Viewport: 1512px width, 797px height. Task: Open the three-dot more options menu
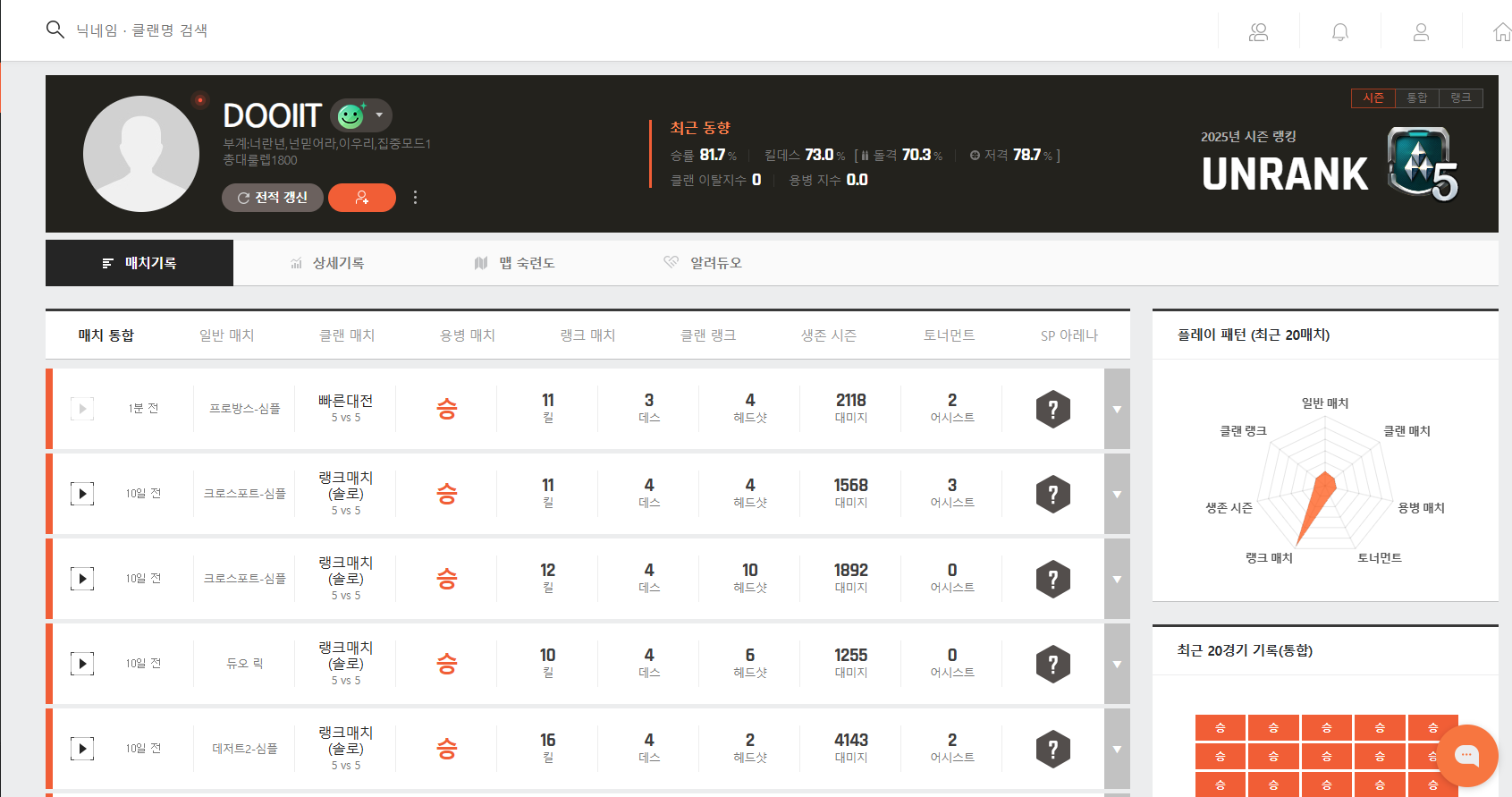coord(415,198)
